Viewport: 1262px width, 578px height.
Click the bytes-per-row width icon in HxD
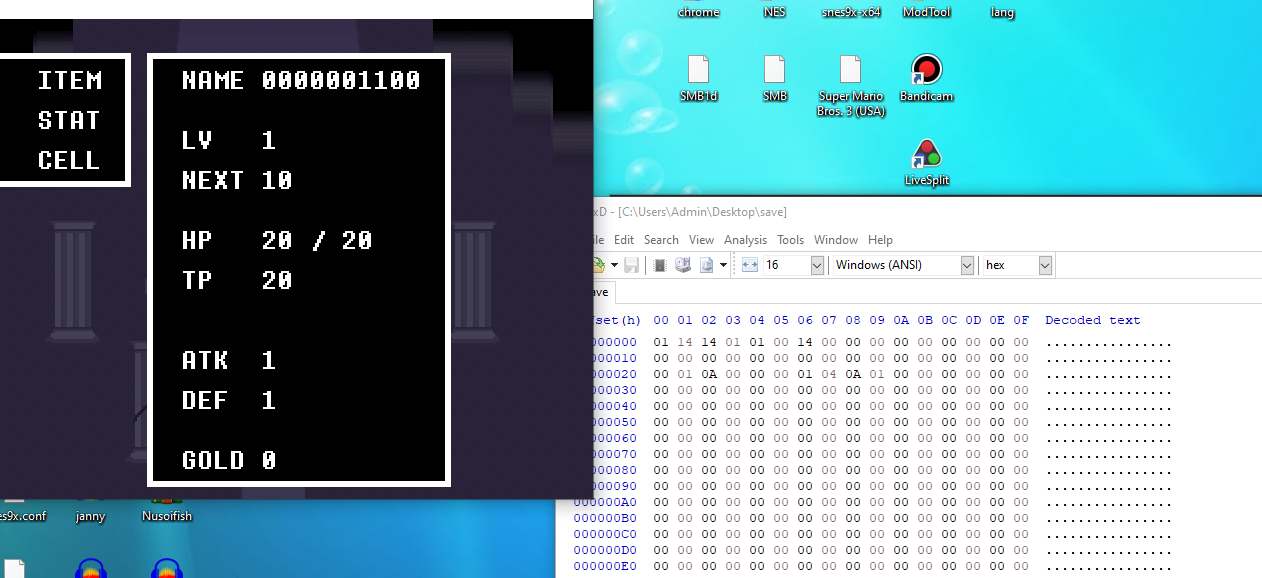[x=750, y=265]
